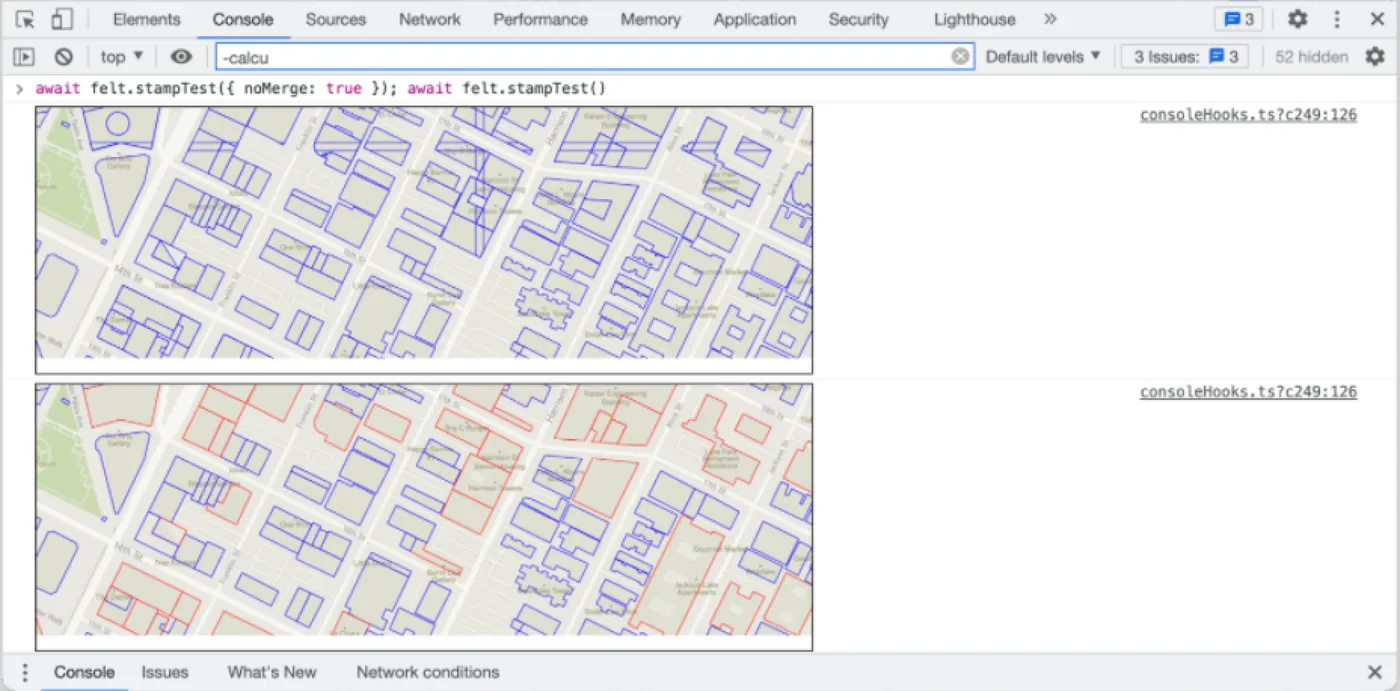Expand more tabs with double chevron
The width and height of the screenshot is (1400, 691).
point(1049,19)
